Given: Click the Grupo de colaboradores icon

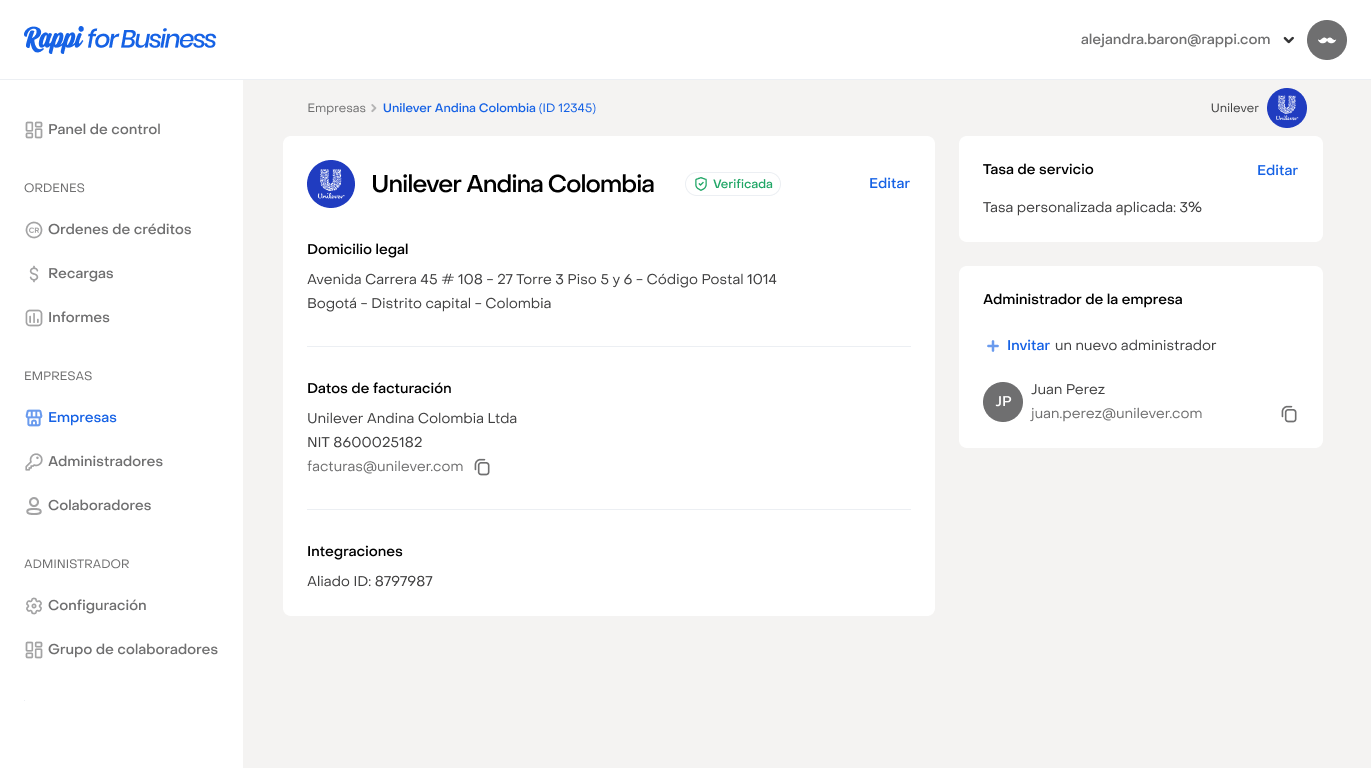Looking at the screenshot, I should tap(34, 650).
